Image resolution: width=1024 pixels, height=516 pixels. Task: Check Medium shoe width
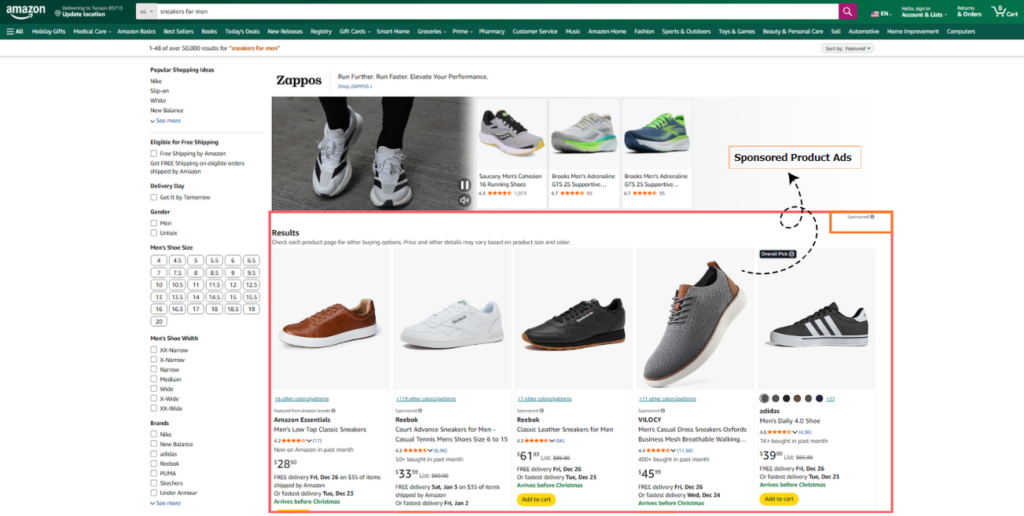click(x=154, y=379)
